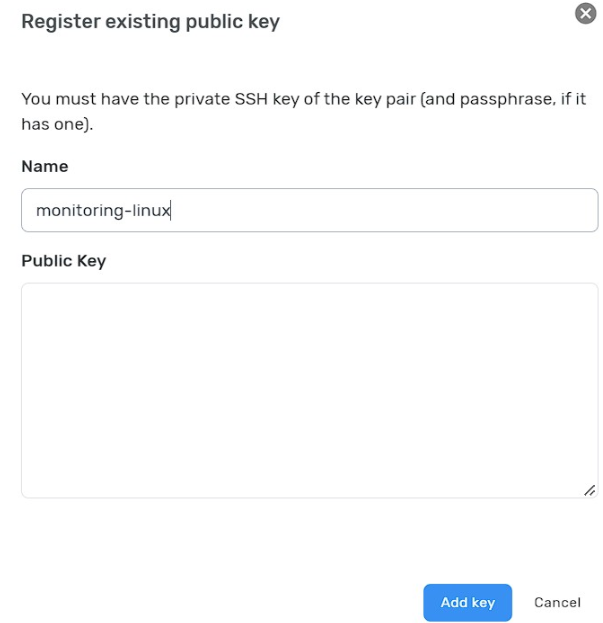The height and width of the screenshot is (623, 603).
Task: Focus the Name input field
Action: click(x=309, y=210)
